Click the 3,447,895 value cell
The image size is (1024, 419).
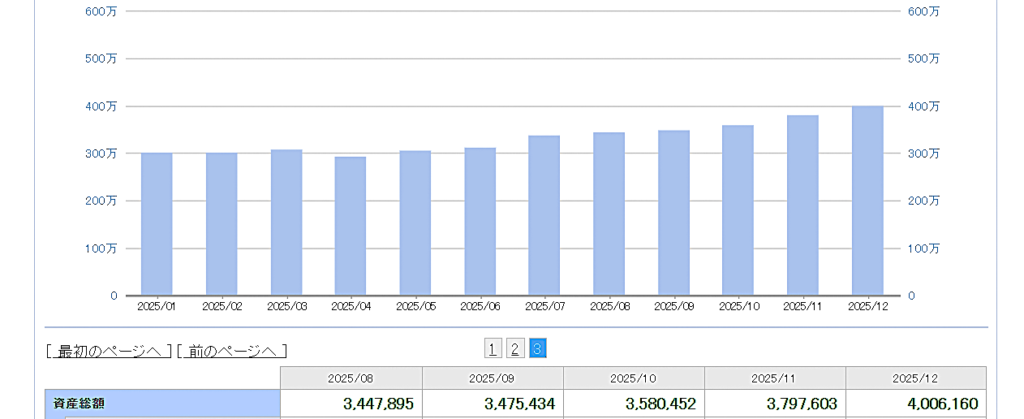[351, 405]
